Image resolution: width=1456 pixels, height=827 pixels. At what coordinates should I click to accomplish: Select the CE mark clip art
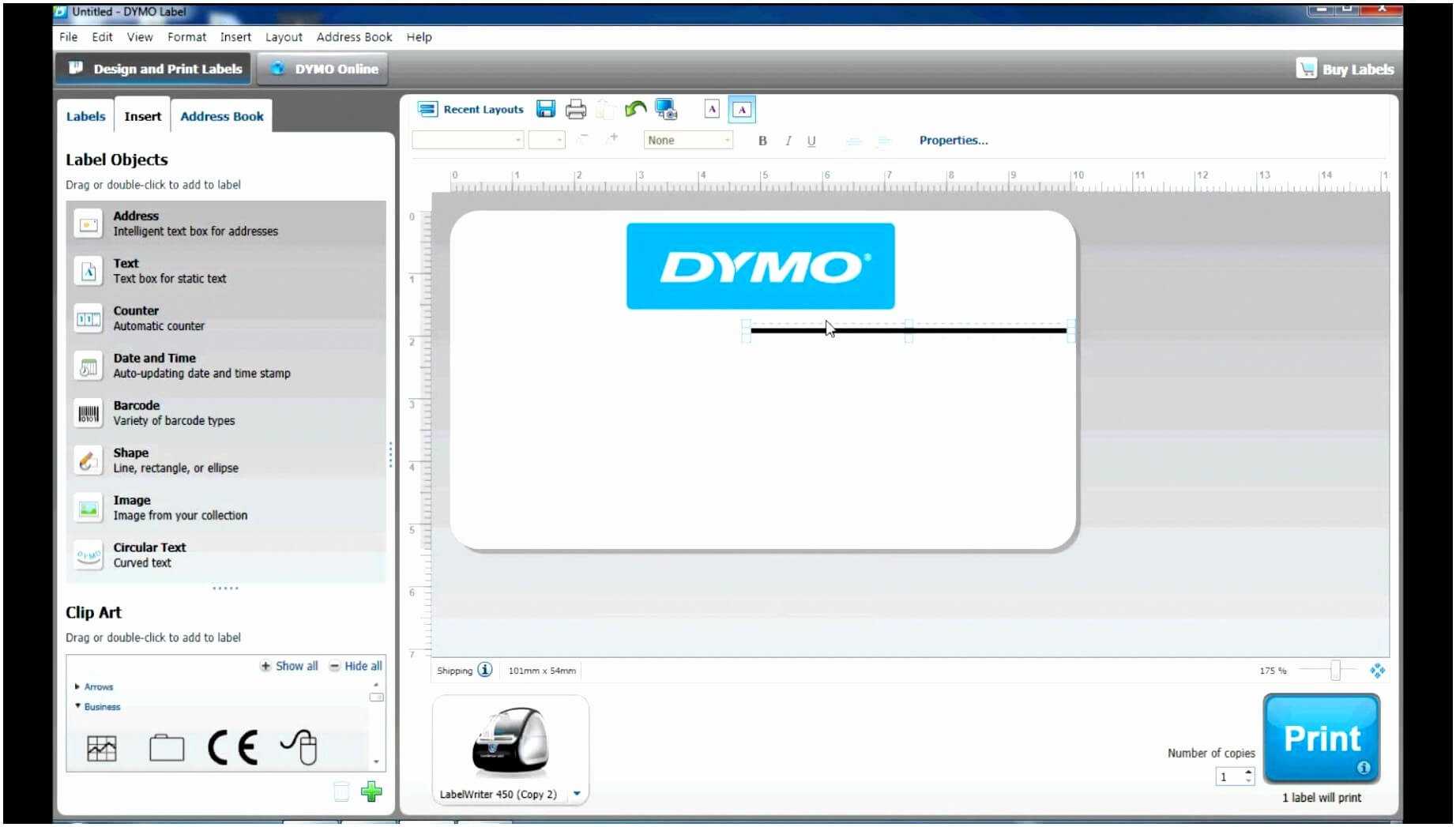pos(233,747)
